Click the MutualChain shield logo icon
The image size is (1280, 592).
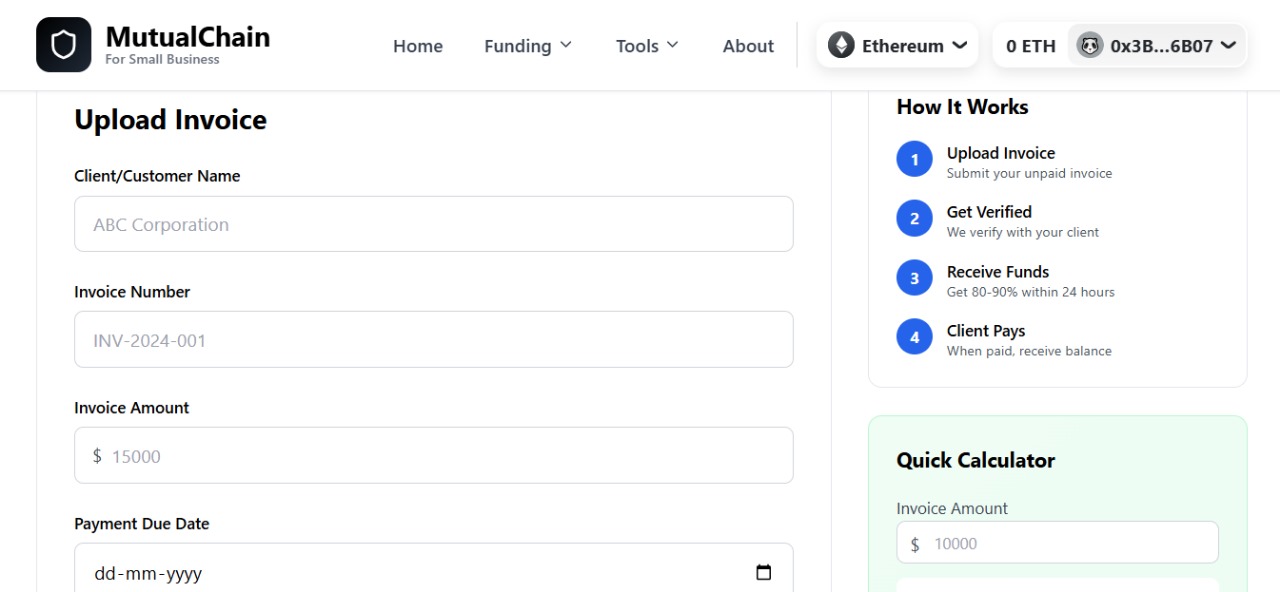click(x=63, y=45)
